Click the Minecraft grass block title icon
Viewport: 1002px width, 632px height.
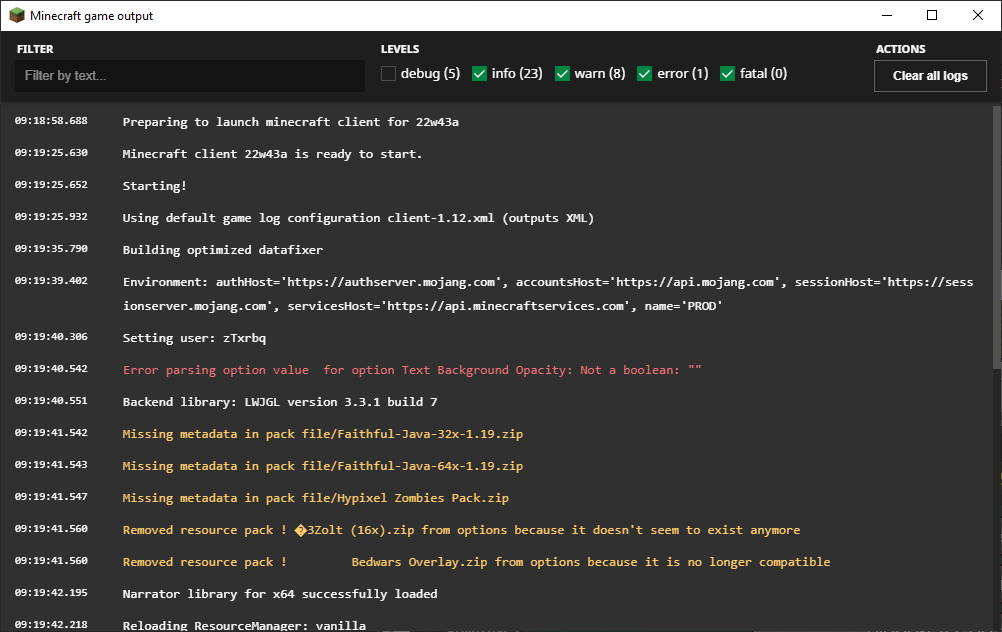(17, 16)
